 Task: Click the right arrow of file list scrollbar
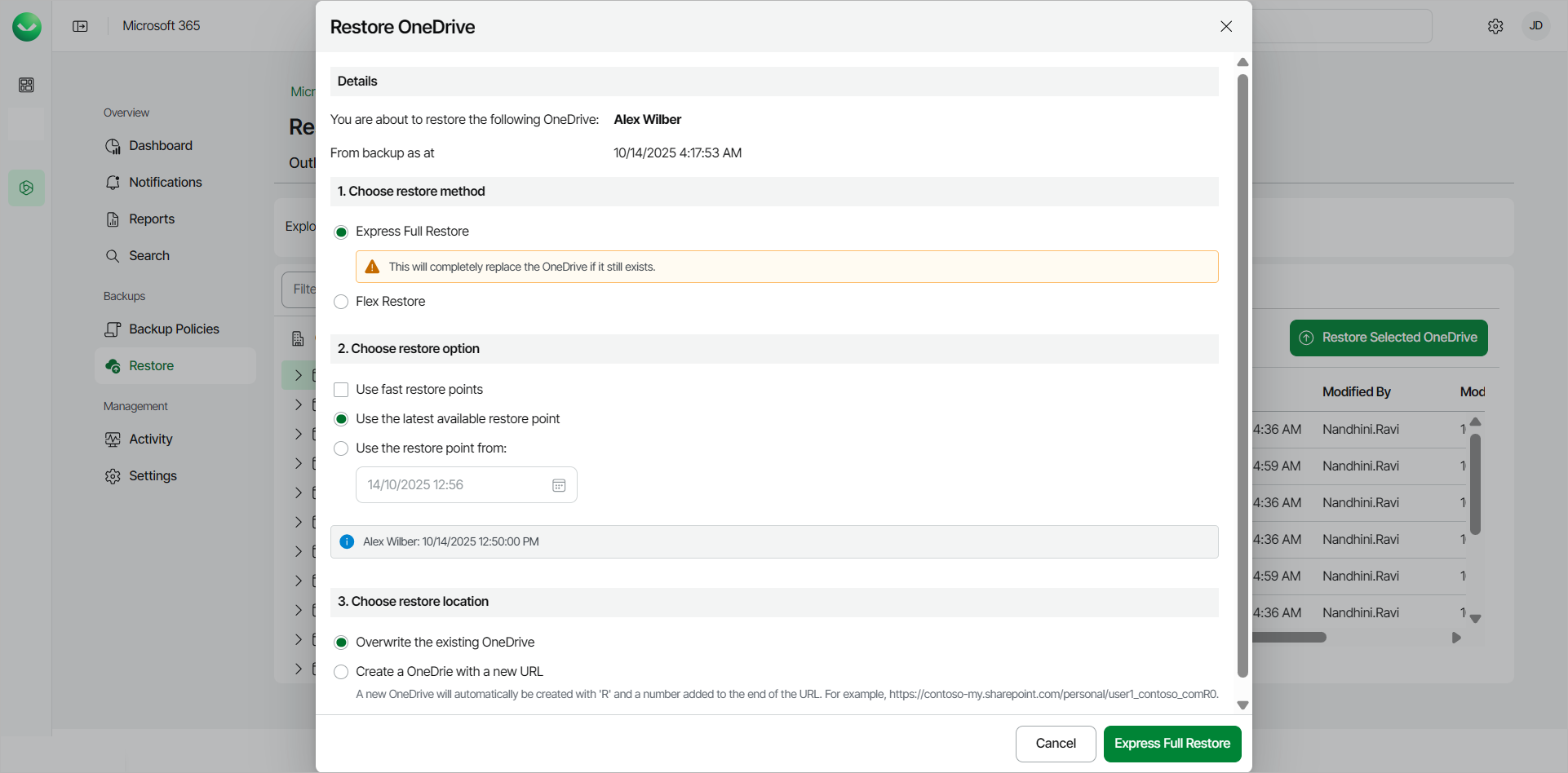click(1456, 638)
